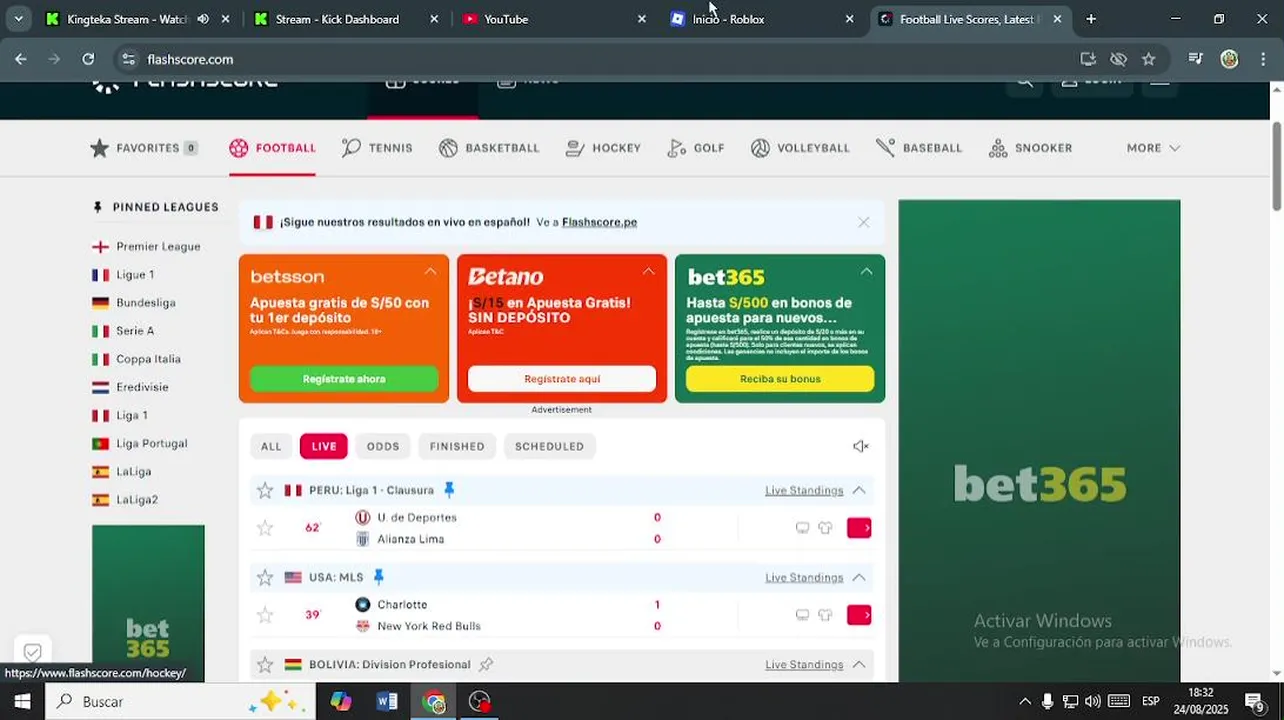Collapse the Betano ad card
This screenshot has width=1284, height=720.
point(648,271)
